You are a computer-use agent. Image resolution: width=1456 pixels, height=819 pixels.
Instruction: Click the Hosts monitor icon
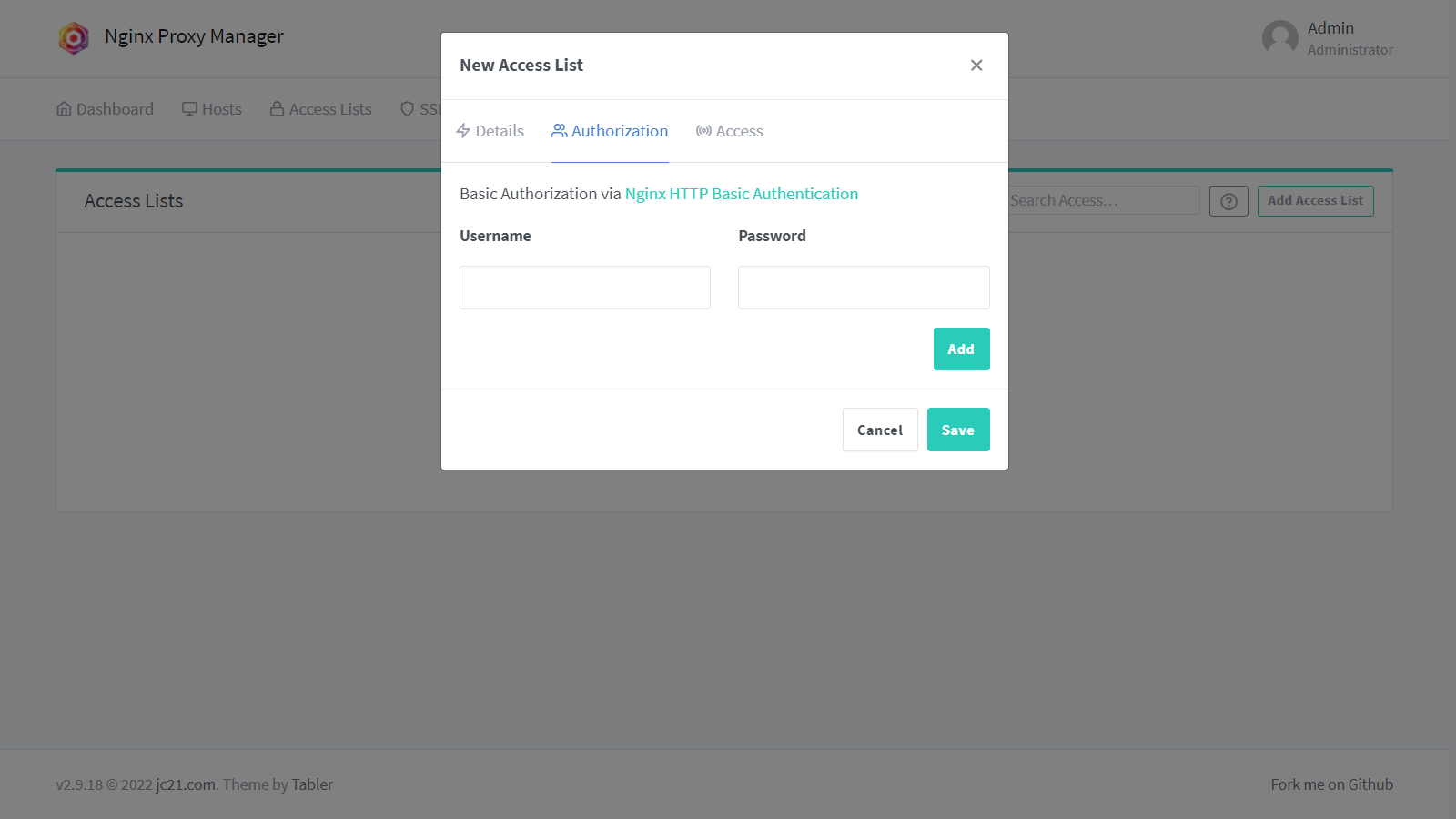(189, 109)
